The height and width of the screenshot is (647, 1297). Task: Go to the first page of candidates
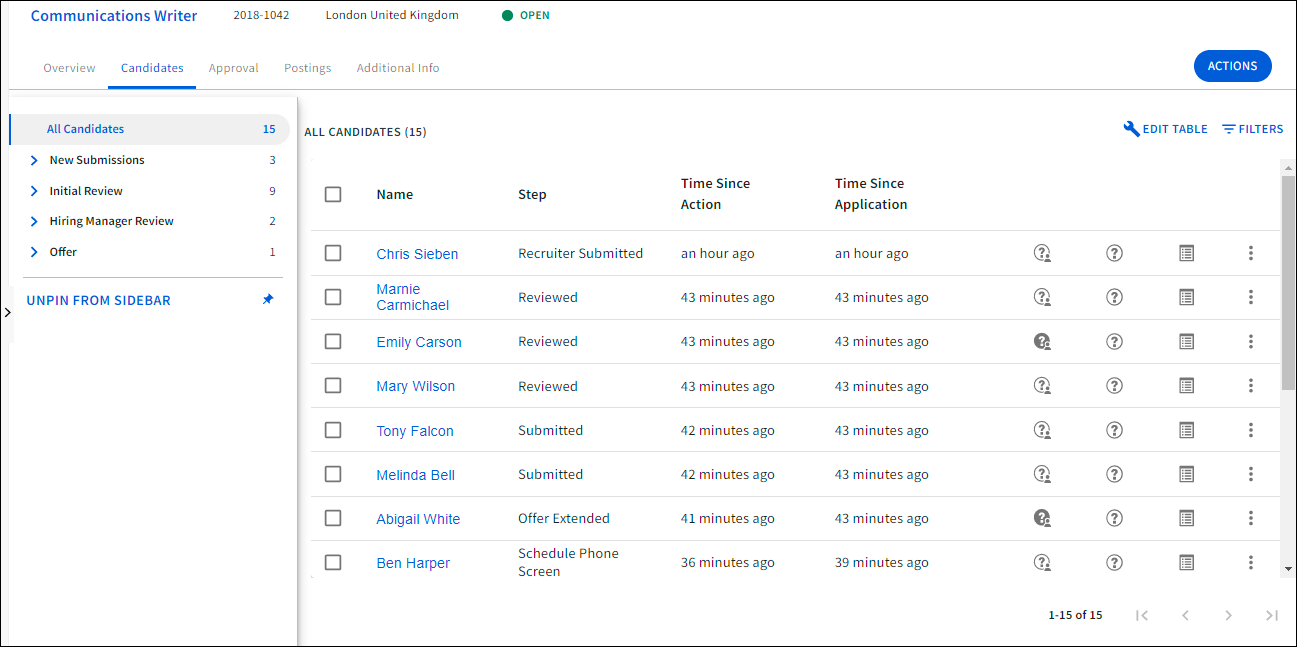tap(1142, 615)
